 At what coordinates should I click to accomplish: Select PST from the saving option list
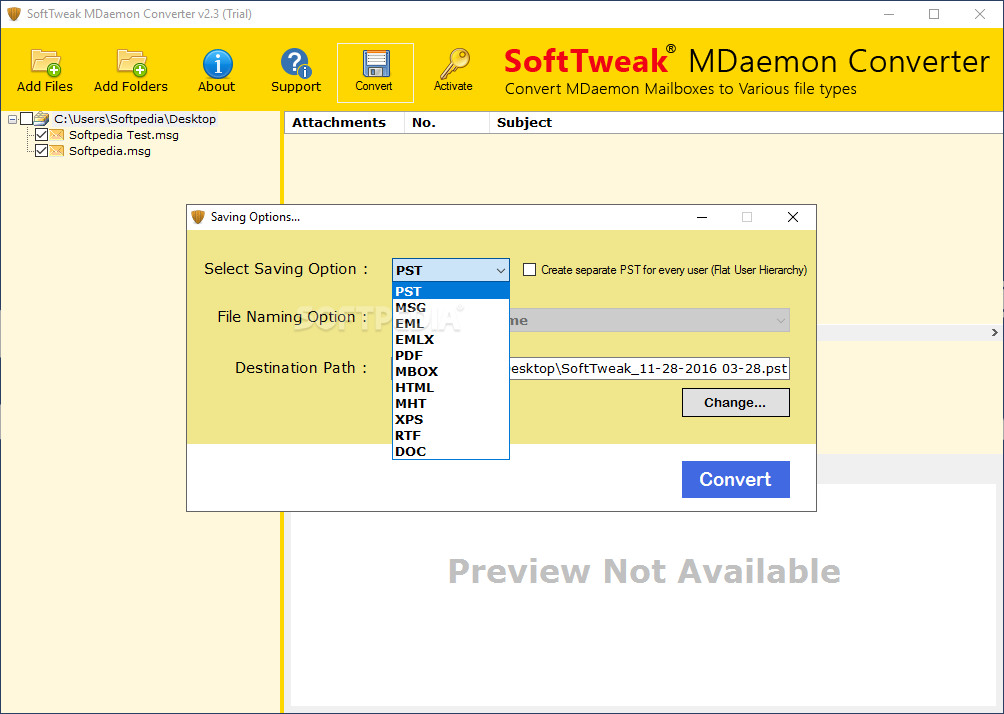click(x=451, y=291)
